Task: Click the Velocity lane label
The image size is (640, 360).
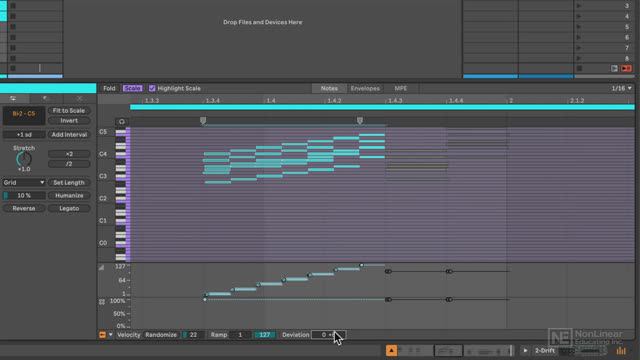Action: (129, 335)
